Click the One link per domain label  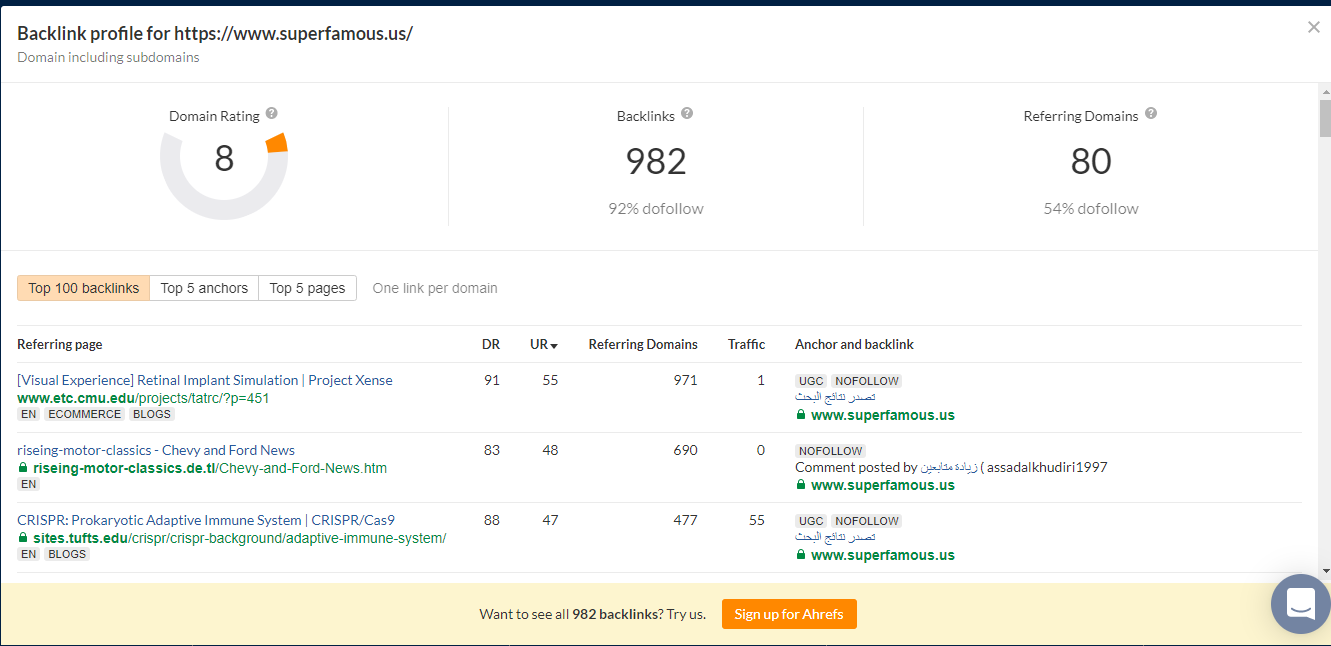[x=435, y=288]
